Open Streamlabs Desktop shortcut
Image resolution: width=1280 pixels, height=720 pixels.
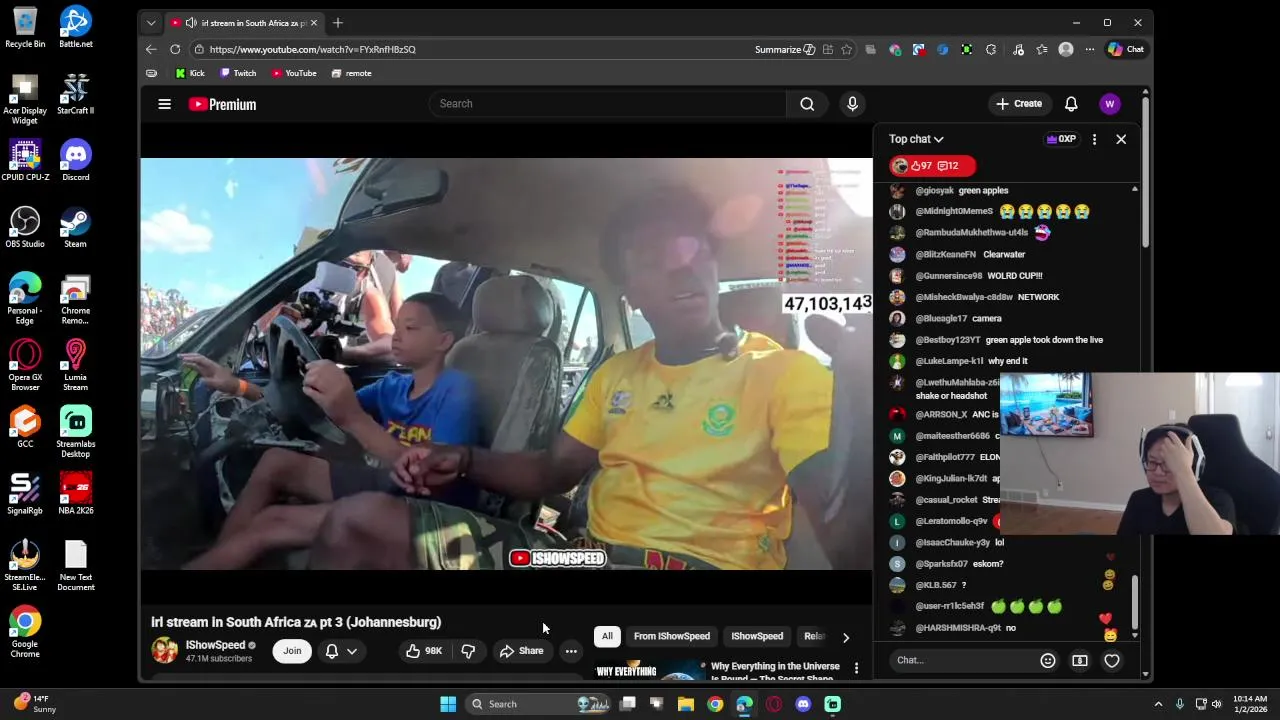(75, 432)
